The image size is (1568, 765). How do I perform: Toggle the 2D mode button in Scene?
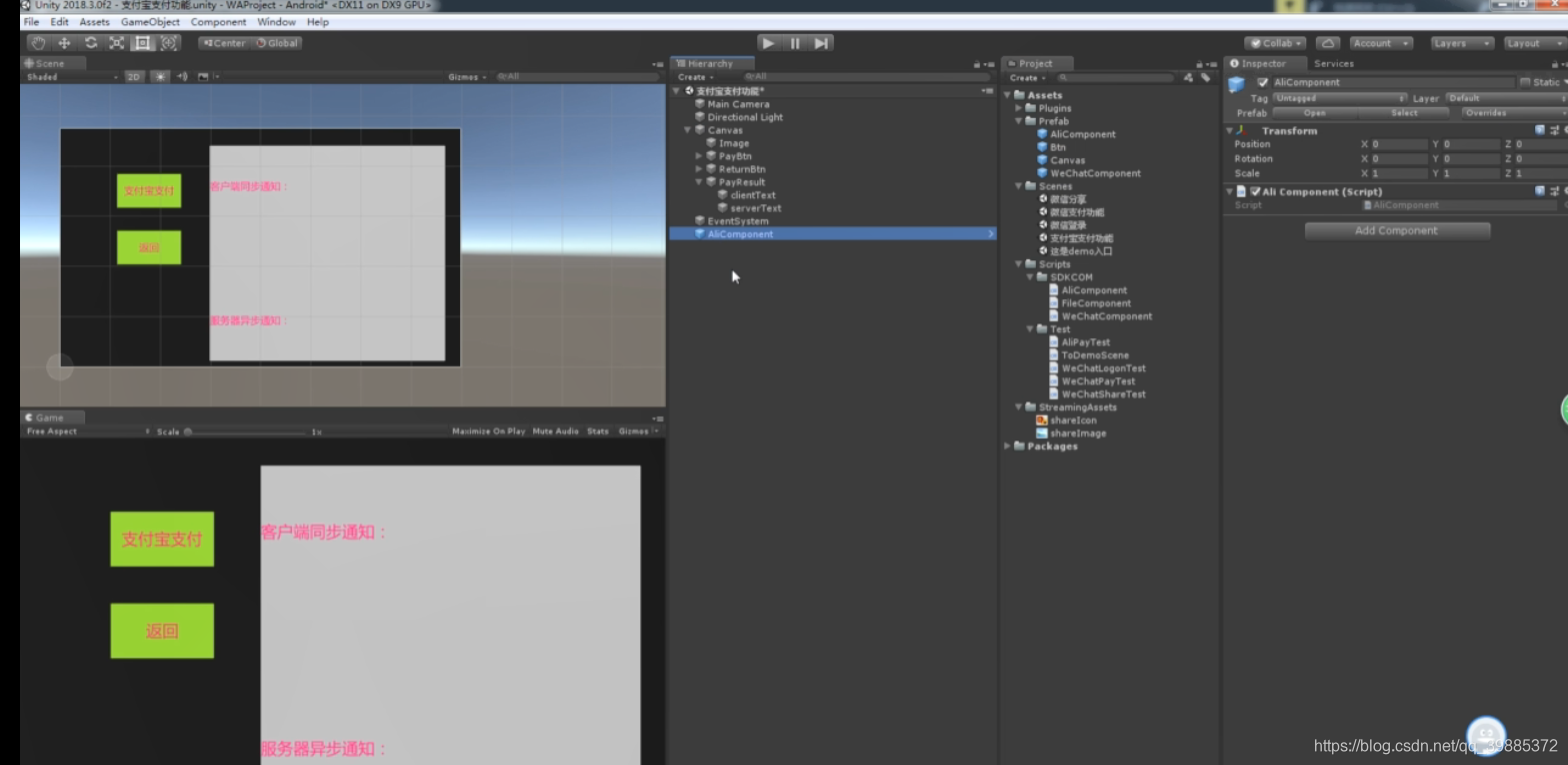[x=134, y=76]
